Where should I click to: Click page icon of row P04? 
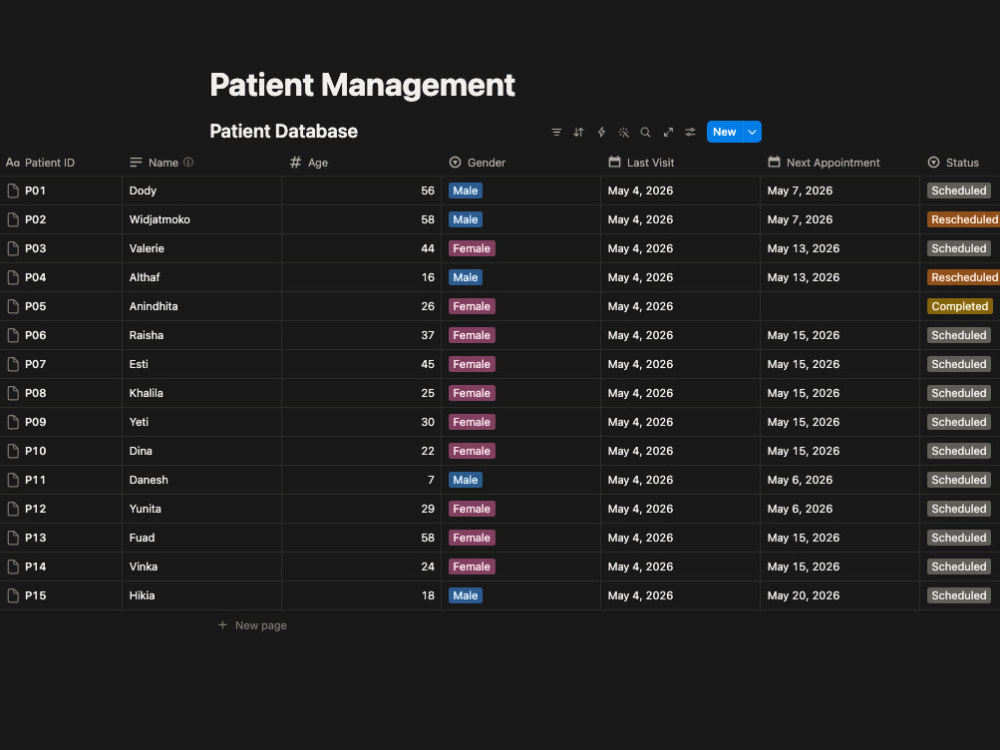pos(13,277)
